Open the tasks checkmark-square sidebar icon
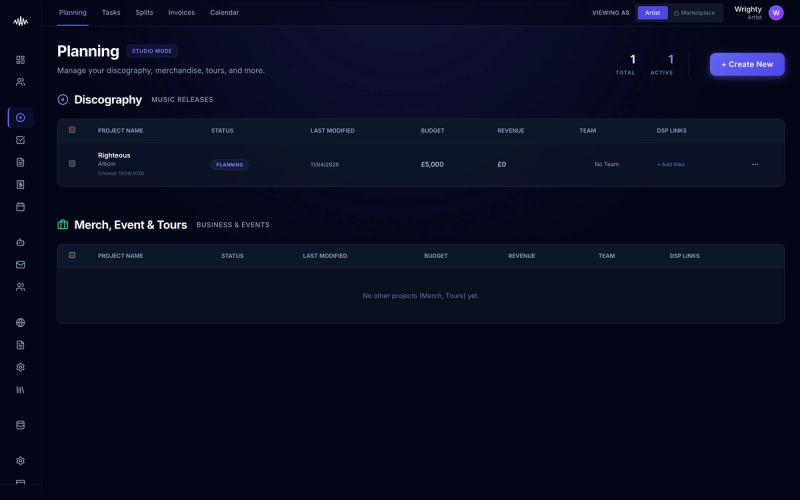 (20, 140)
